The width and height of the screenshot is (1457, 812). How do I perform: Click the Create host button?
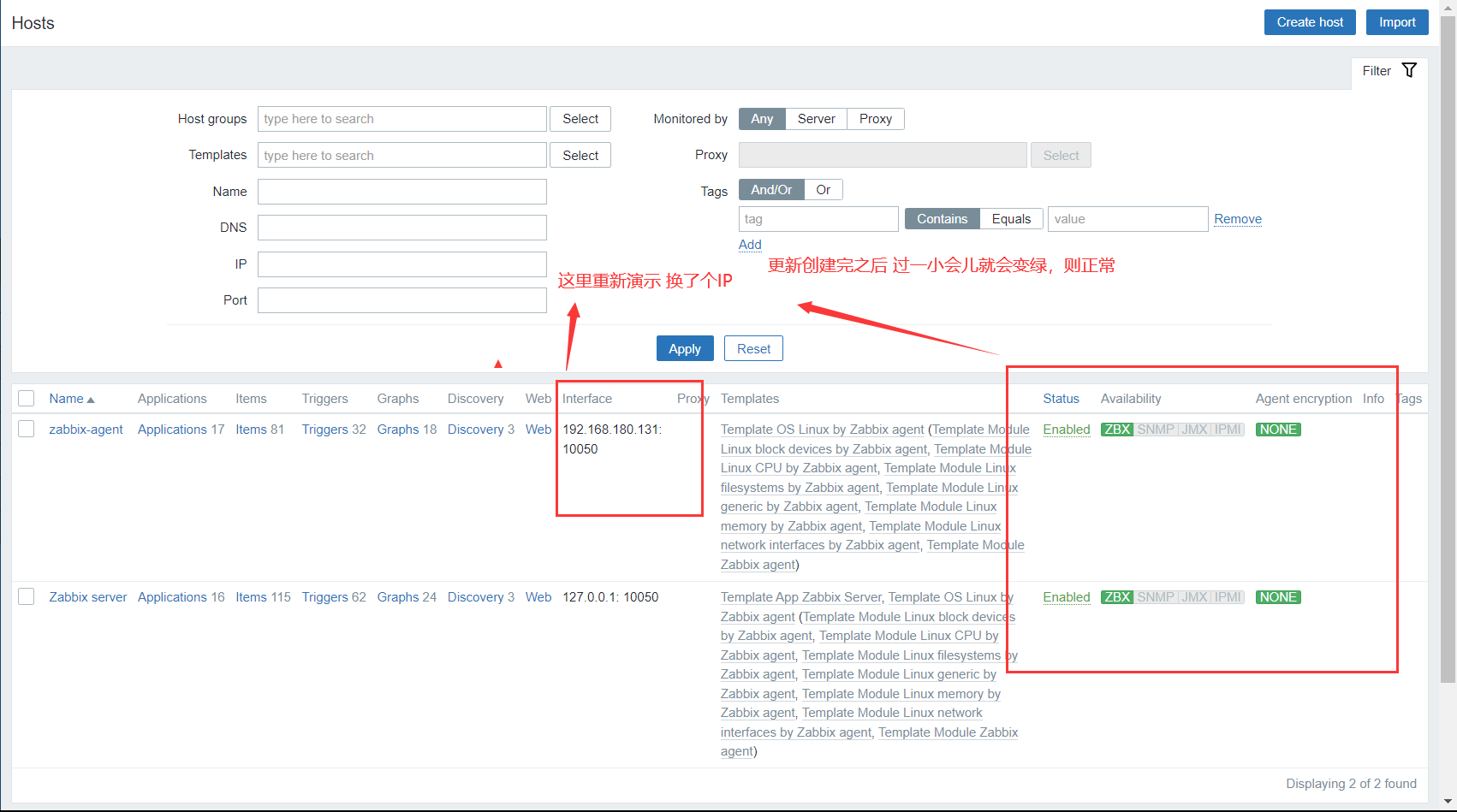click(x=1310, y=22)
